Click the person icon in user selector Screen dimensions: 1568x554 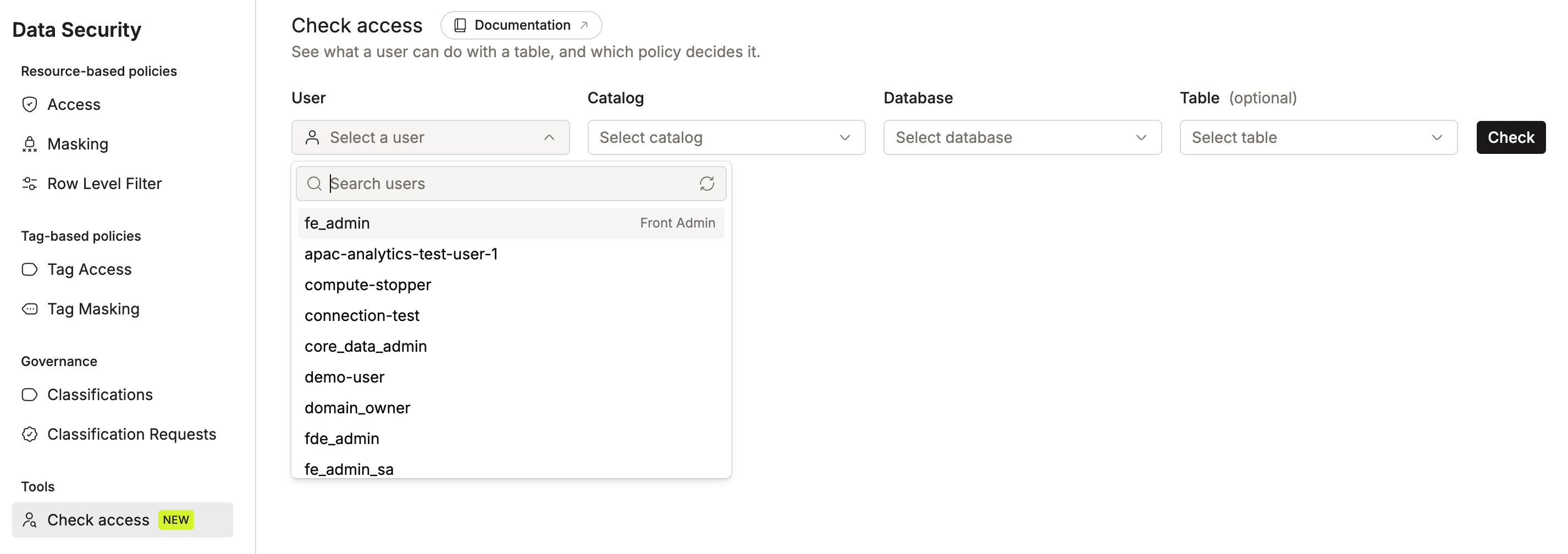(x=312, y=137)
